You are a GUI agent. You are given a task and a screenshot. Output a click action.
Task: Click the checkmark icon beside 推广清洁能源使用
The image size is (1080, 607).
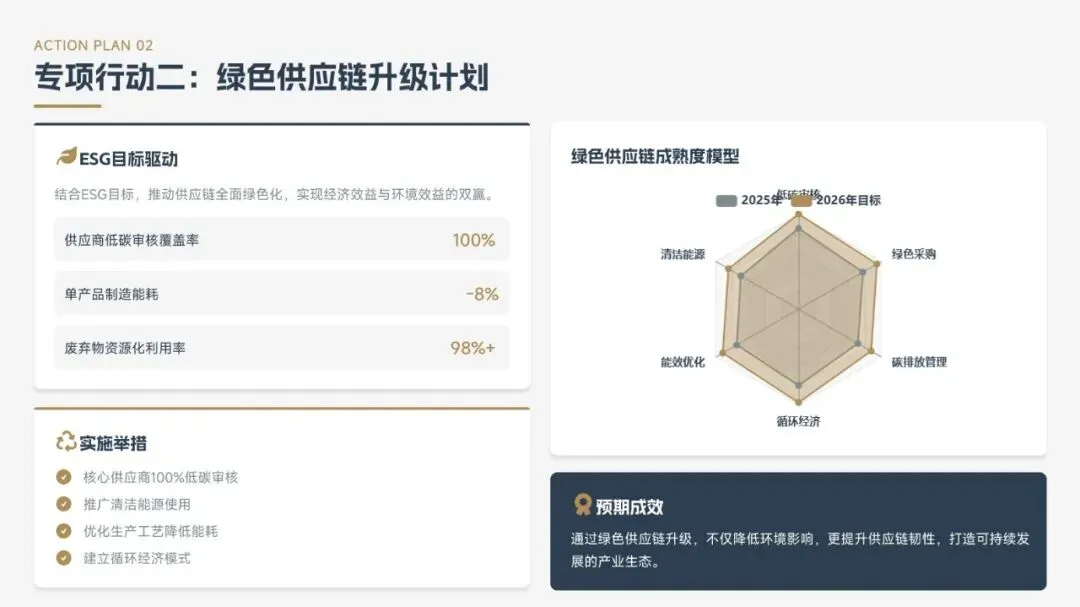tap(64, 504)
